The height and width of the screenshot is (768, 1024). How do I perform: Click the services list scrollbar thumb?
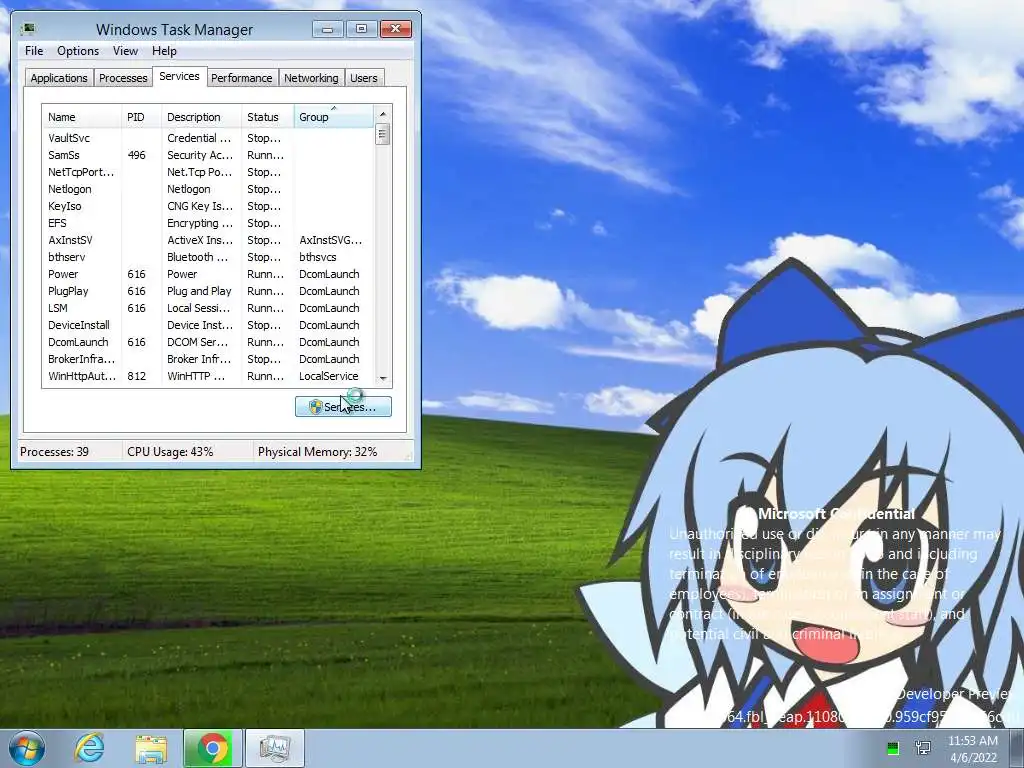383,135
